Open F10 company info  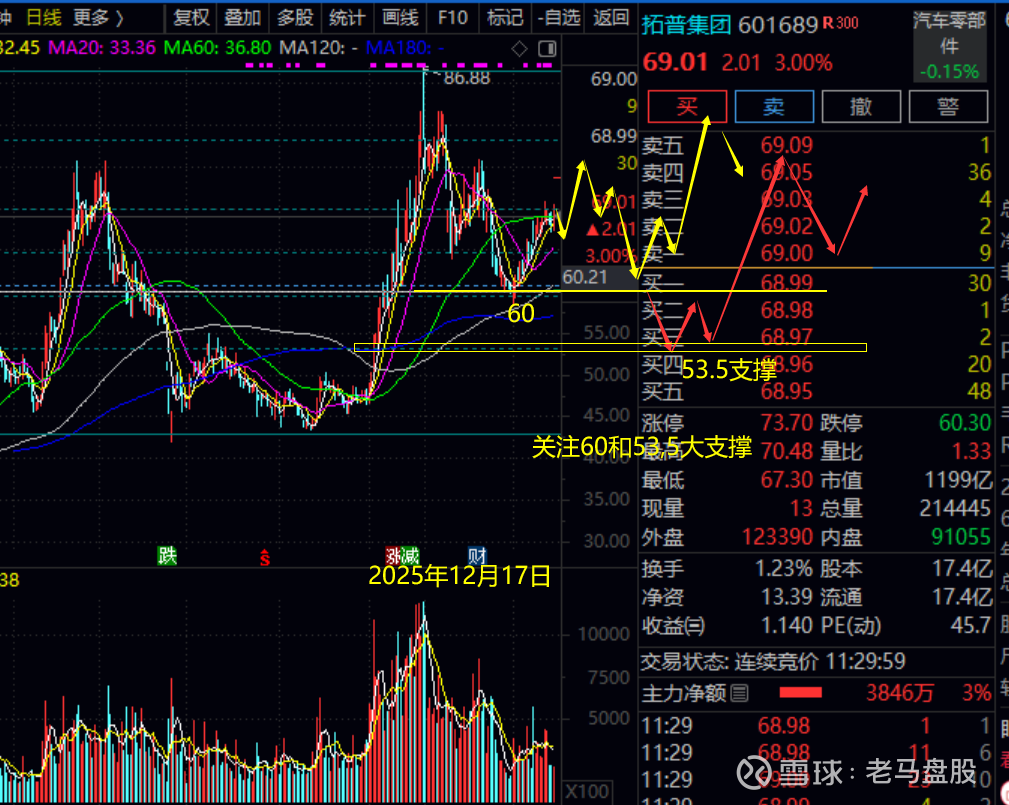452,18
